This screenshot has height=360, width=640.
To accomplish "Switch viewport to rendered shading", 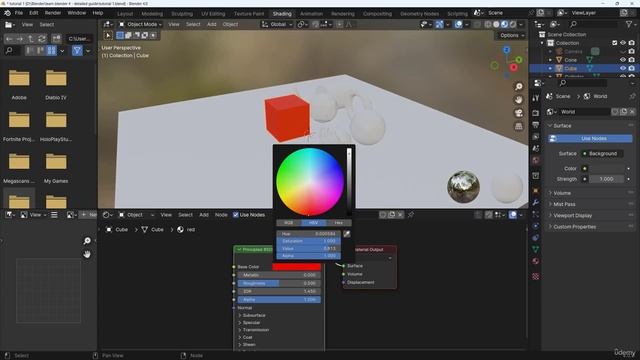I will click(513, 24).
